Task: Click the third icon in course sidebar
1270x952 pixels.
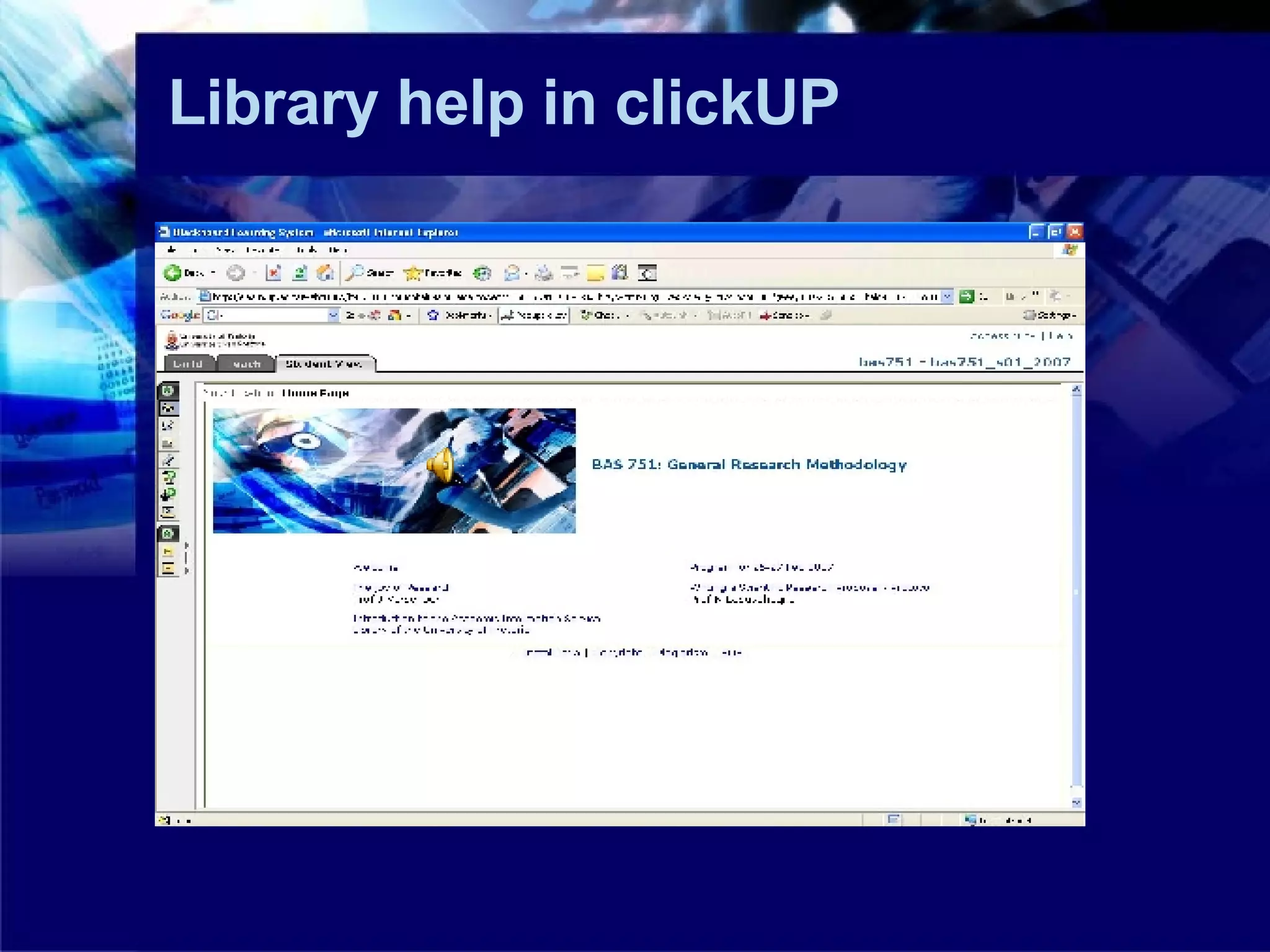Action: [168, 425]
